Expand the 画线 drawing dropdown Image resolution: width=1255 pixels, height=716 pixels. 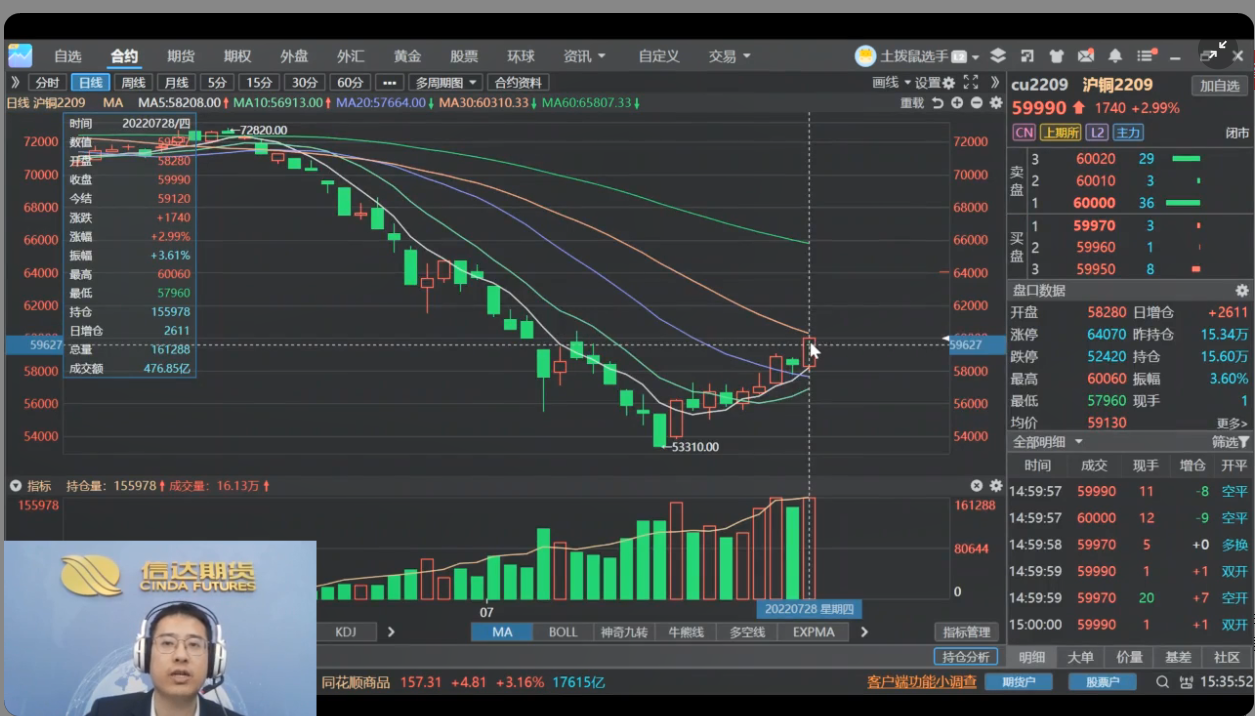(891, 82)
